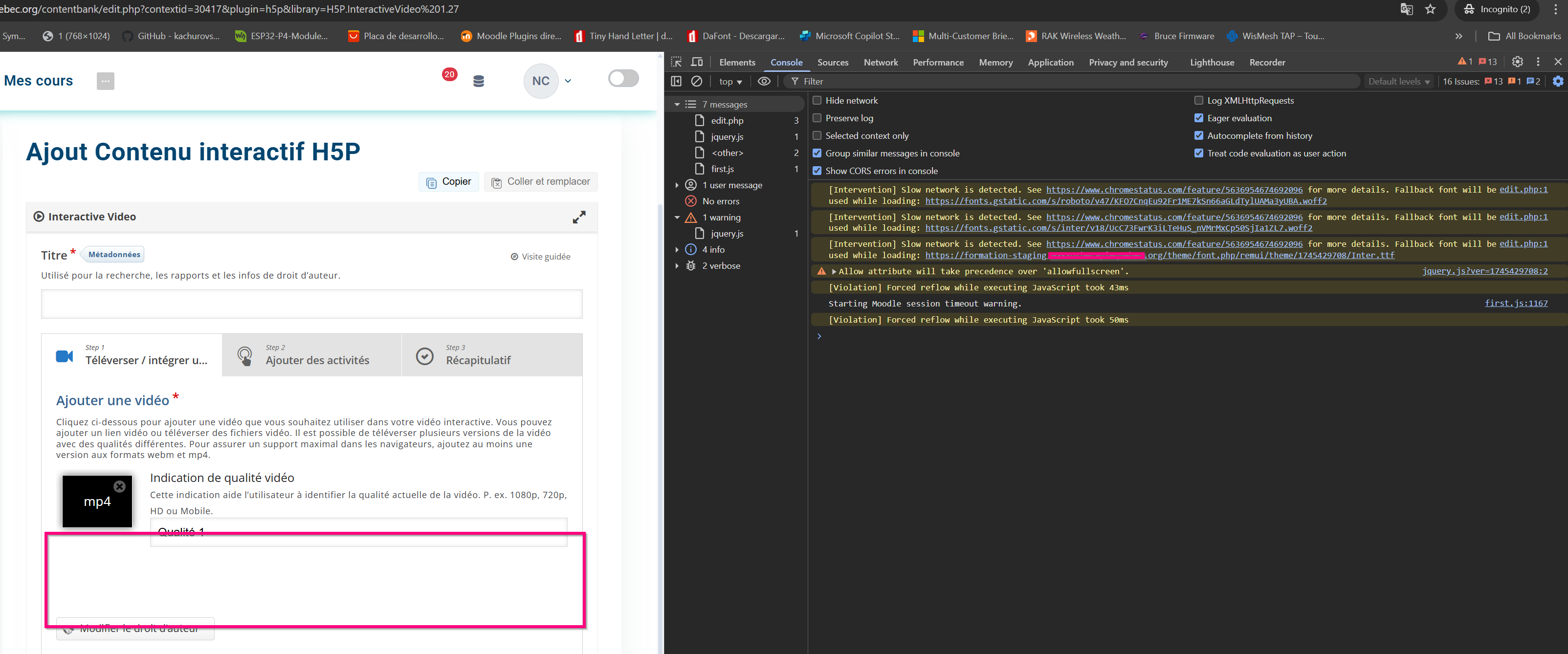Enable the Hide network checkbox
This screenshot has width=1568, height=654.
pyautogui.click(x=817, y=100)
